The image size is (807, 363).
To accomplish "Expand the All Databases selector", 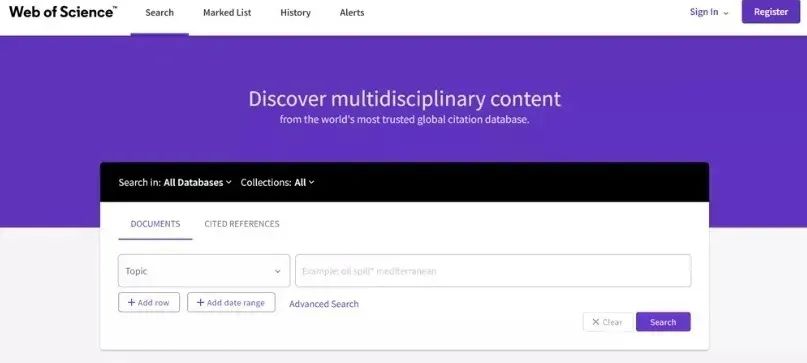I will pyautogui.click(x=198, y=182).
